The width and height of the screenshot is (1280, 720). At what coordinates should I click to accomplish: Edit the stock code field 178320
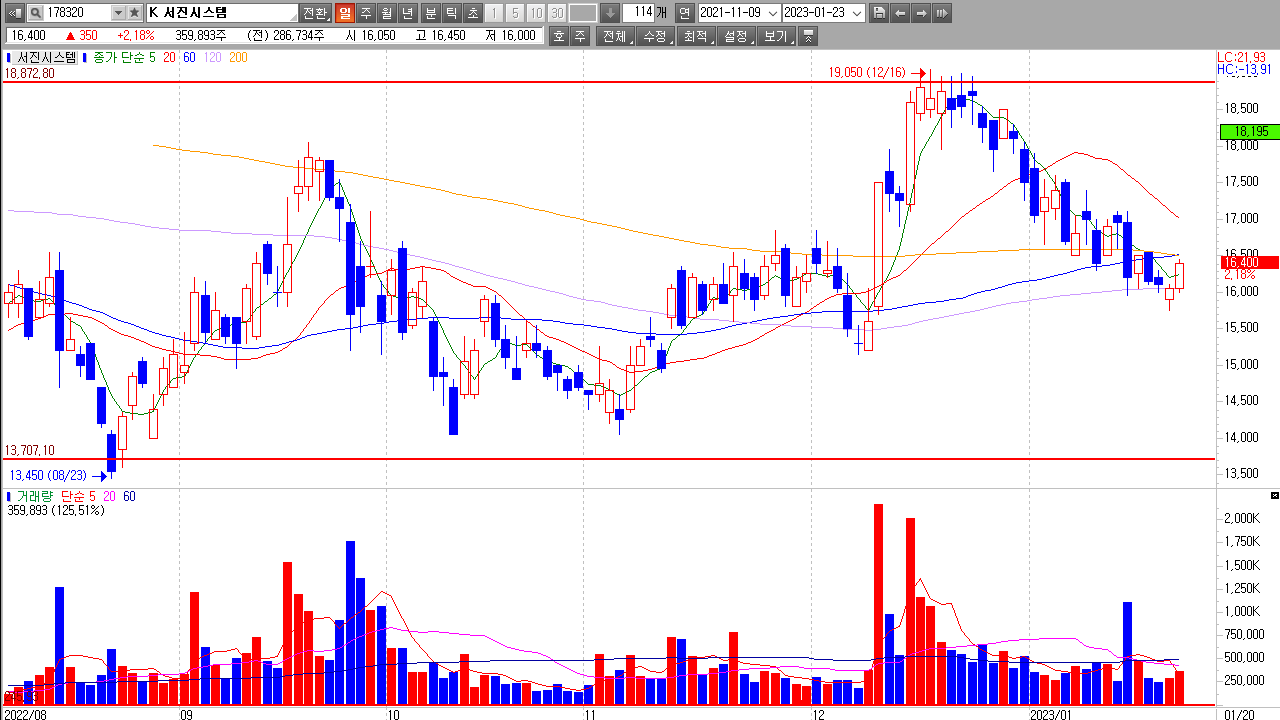77,13
